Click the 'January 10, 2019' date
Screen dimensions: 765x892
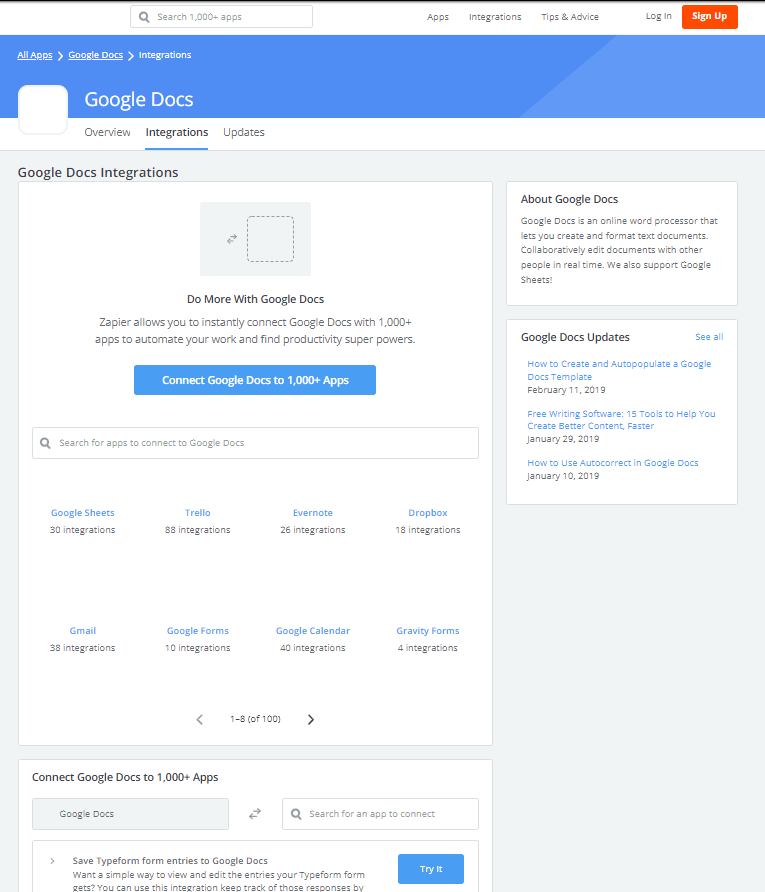[563, 476]
